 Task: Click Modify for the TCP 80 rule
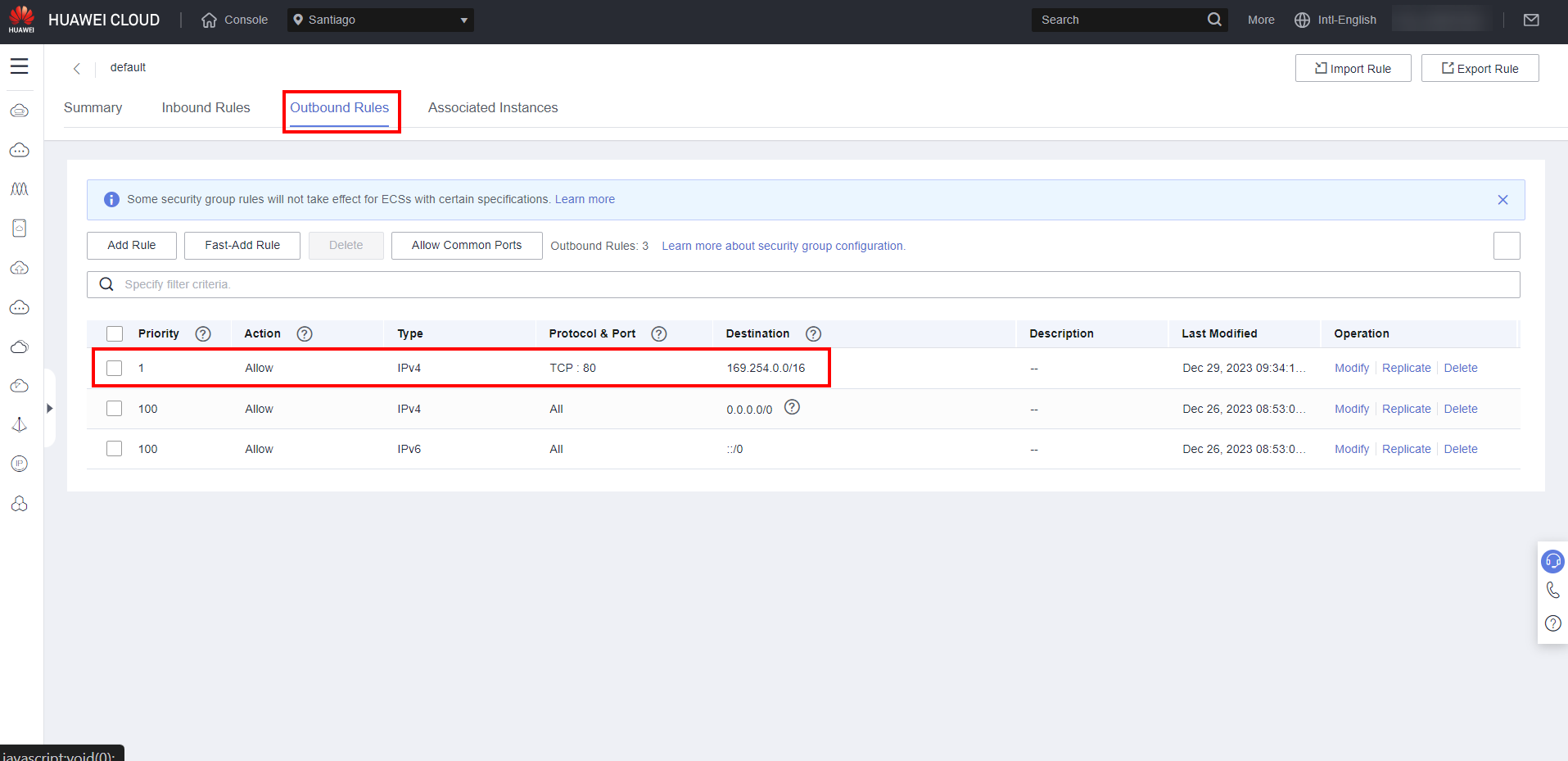(x=1351, y=368)
